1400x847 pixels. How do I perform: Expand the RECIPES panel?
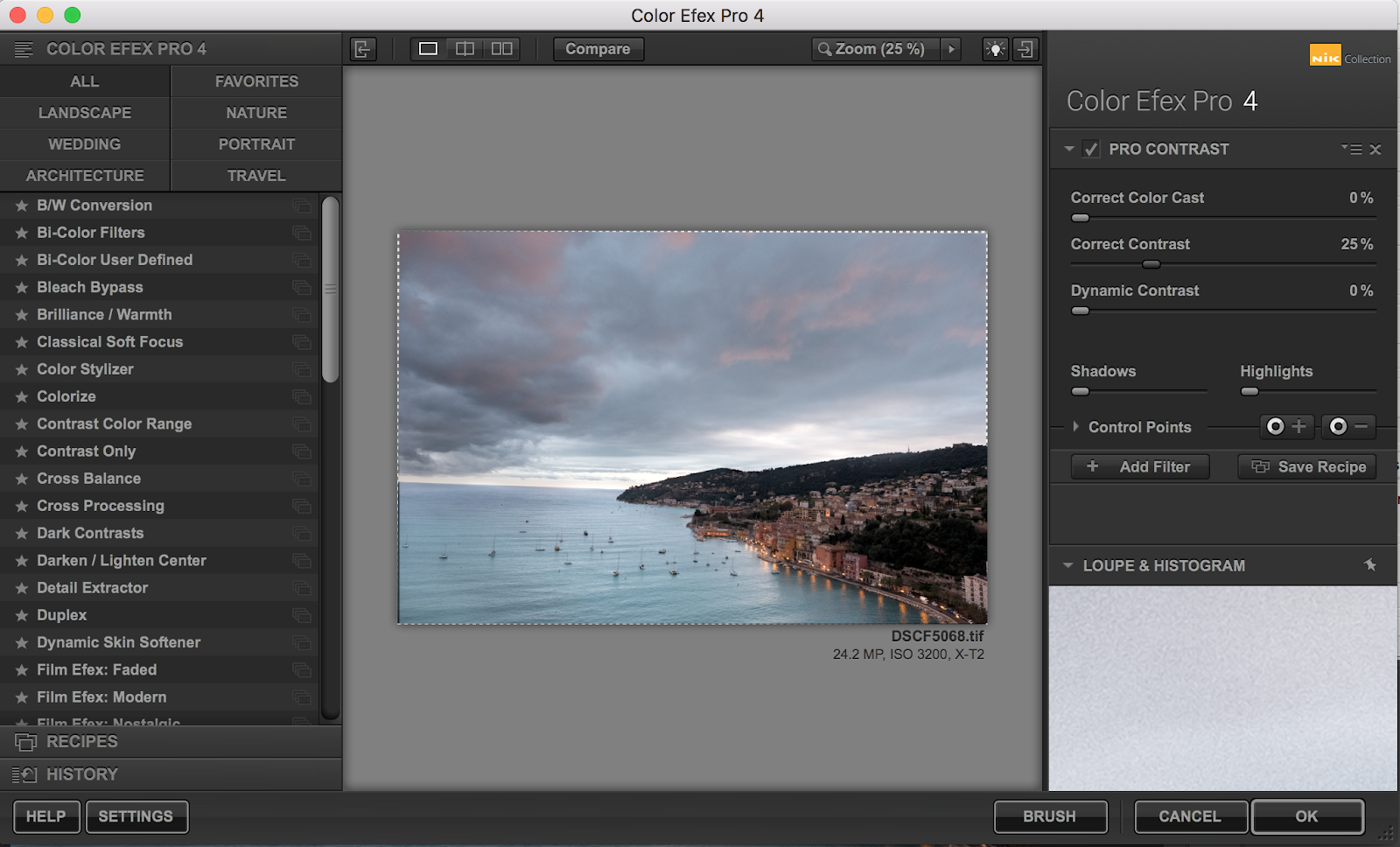click(x=171, y=742)
